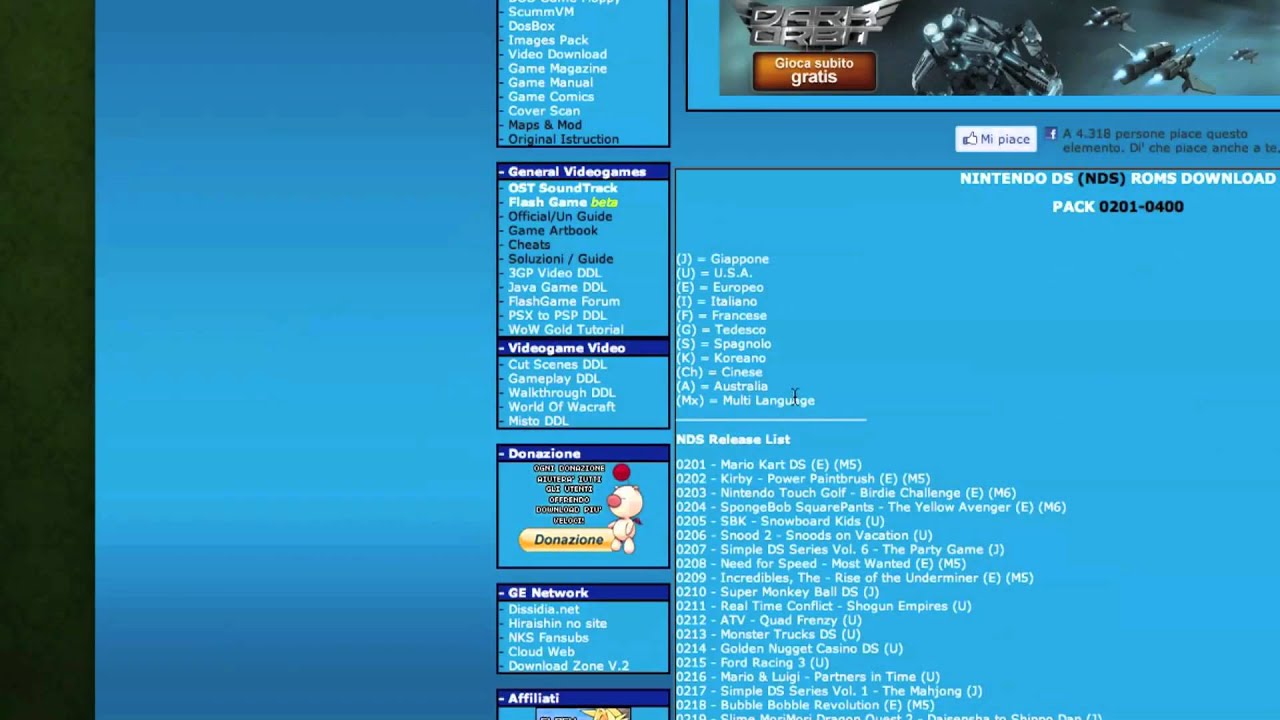Click the moogle mascot donation image
The image size is (1280, 720).
click(625, 508)
